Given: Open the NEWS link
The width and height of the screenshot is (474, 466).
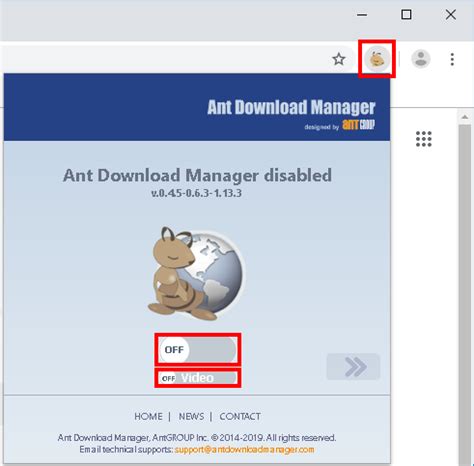Looking at the screenshot, I should click(191, 416).
